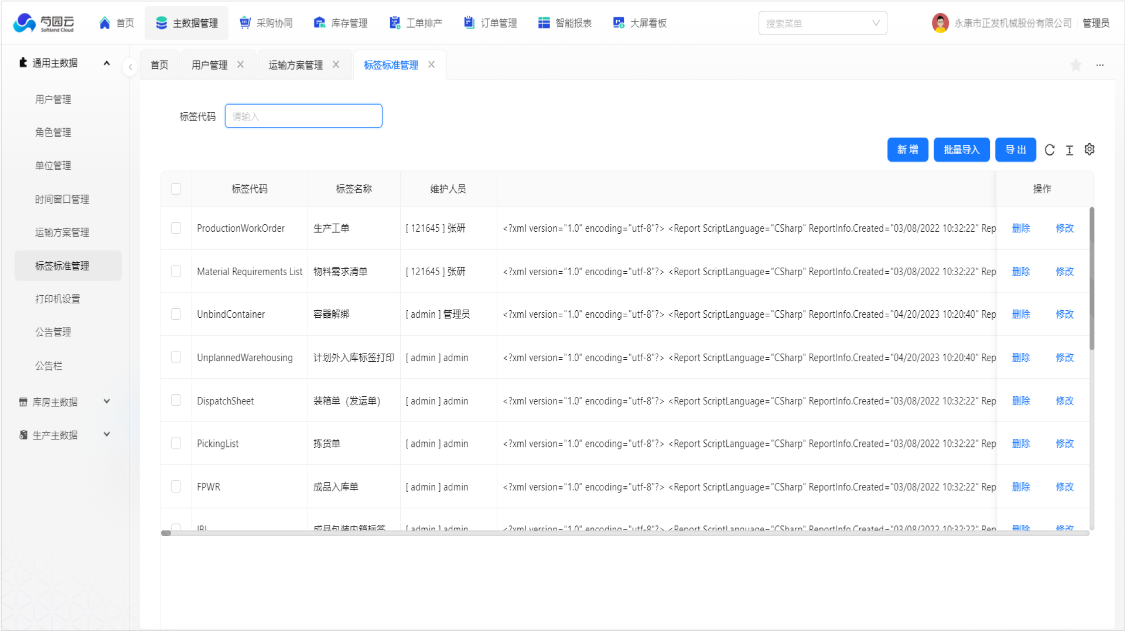1125x631 pixels.
Task: Expand the 库房主数据 section
Action: 65,402
